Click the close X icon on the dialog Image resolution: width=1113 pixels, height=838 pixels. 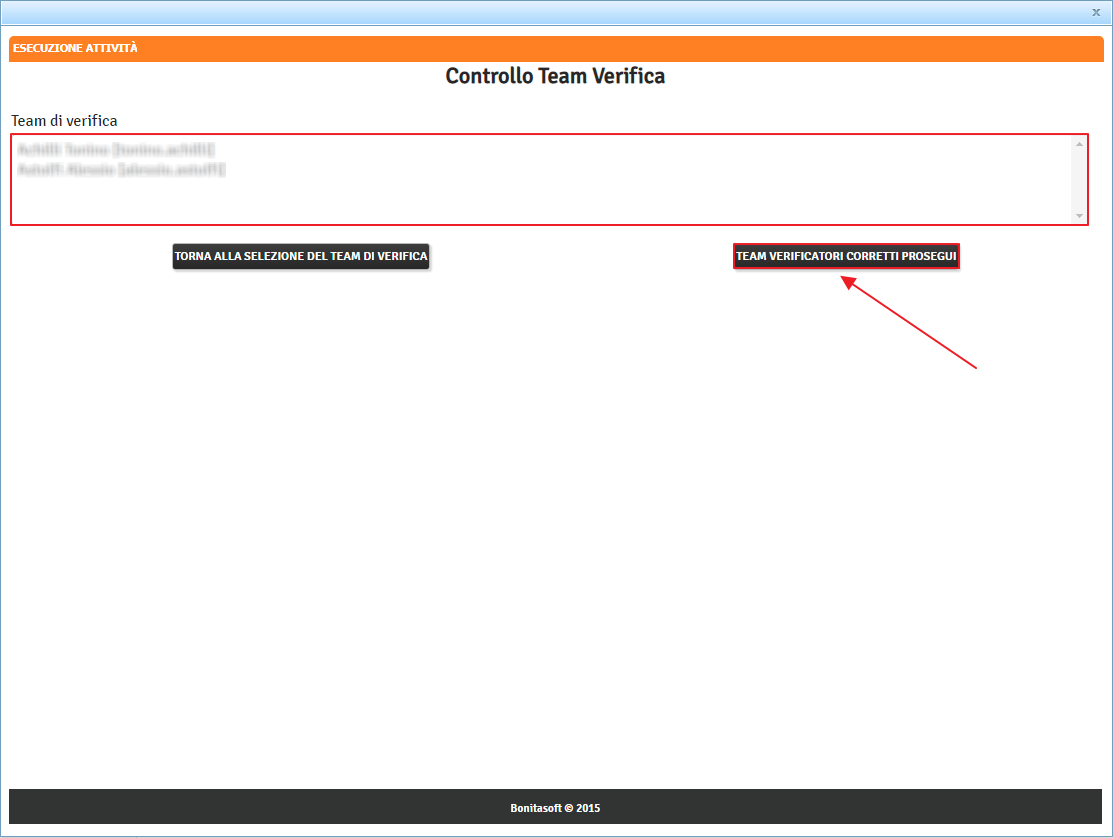tap(1095, 12)
